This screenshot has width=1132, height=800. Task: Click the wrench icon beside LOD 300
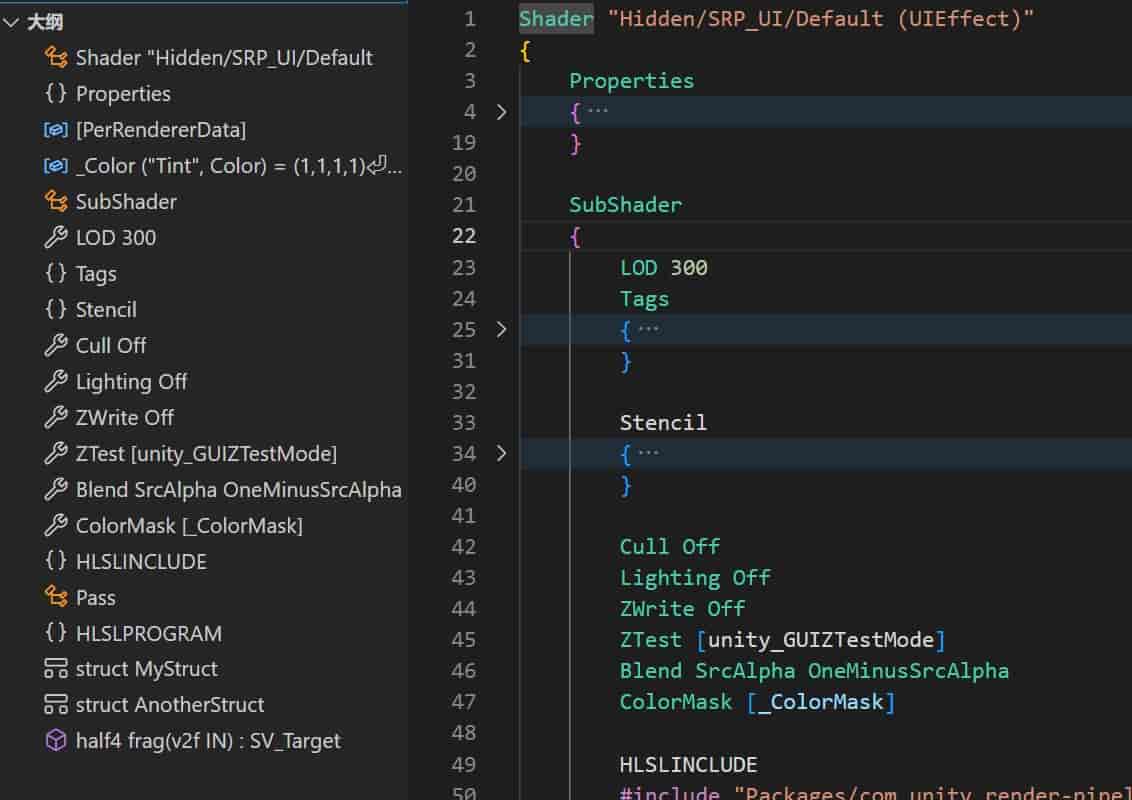click(55, 237)
